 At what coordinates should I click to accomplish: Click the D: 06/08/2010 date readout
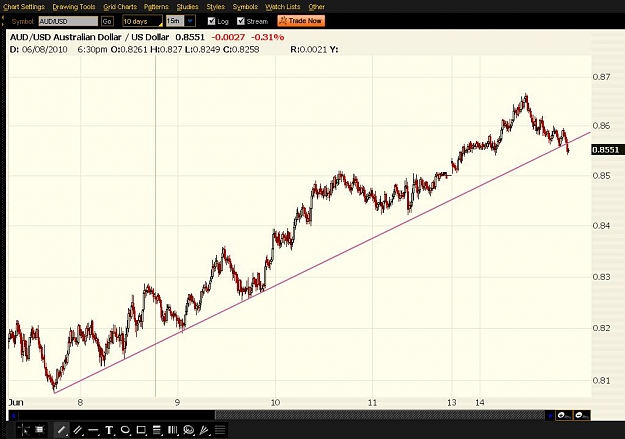tap(39, 49)
